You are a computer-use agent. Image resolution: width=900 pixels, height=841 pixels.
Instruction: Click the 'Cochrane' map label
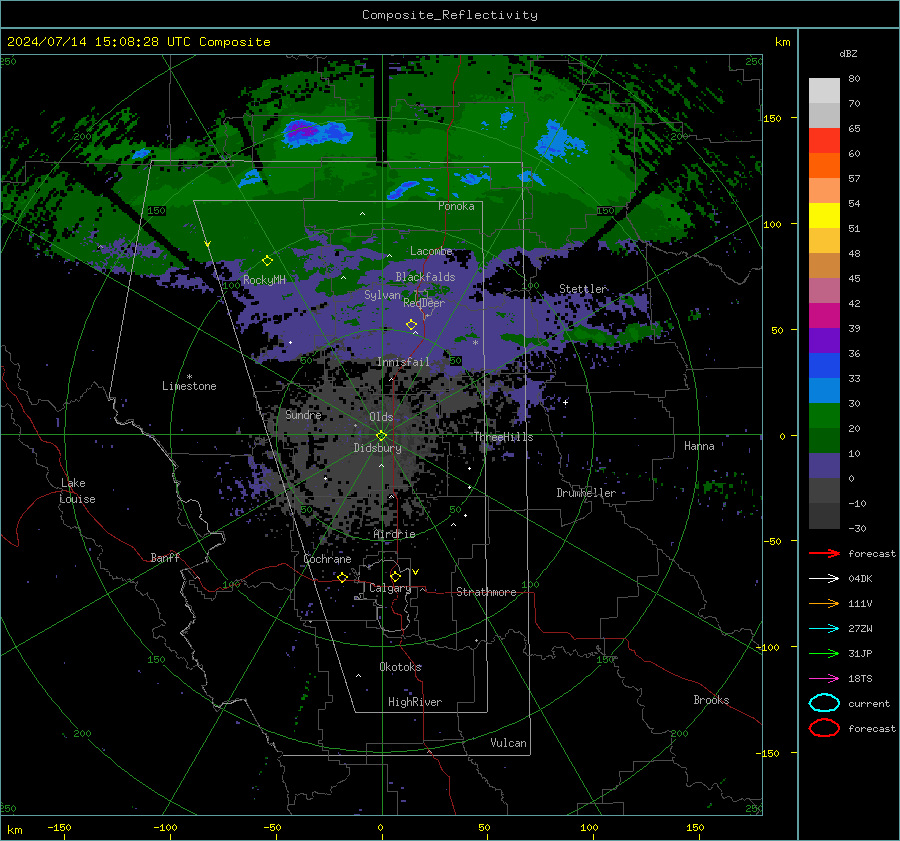point(327,559)
